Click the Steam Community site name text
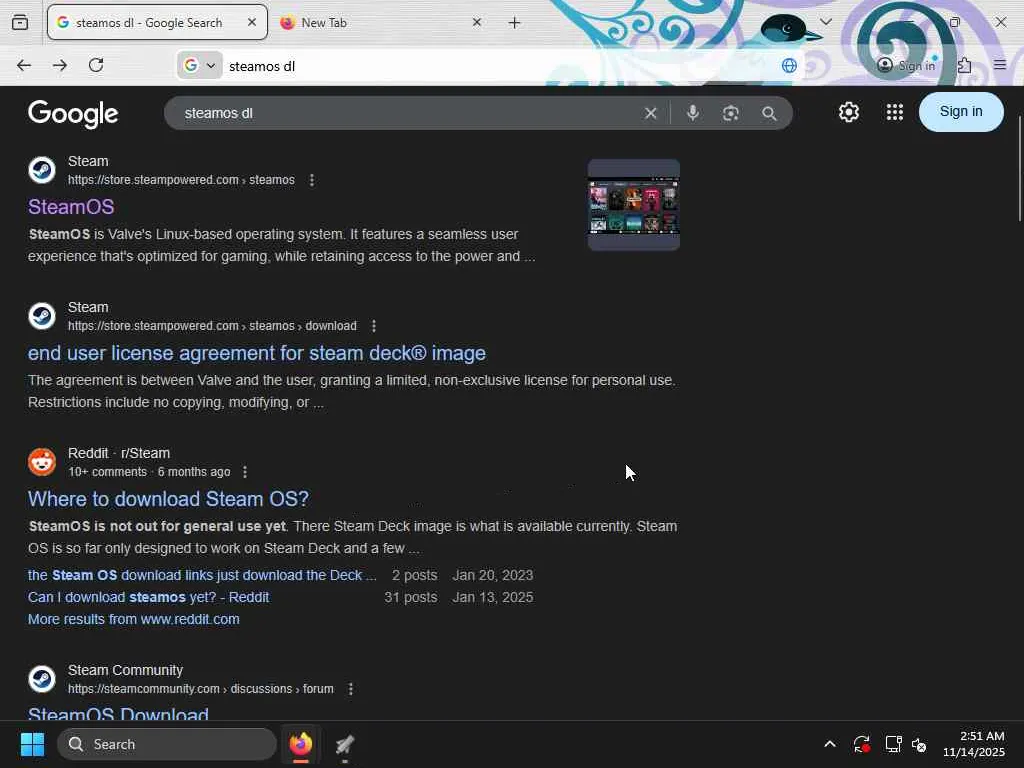This screenshot has width=1024, height=768. point(125,670)
